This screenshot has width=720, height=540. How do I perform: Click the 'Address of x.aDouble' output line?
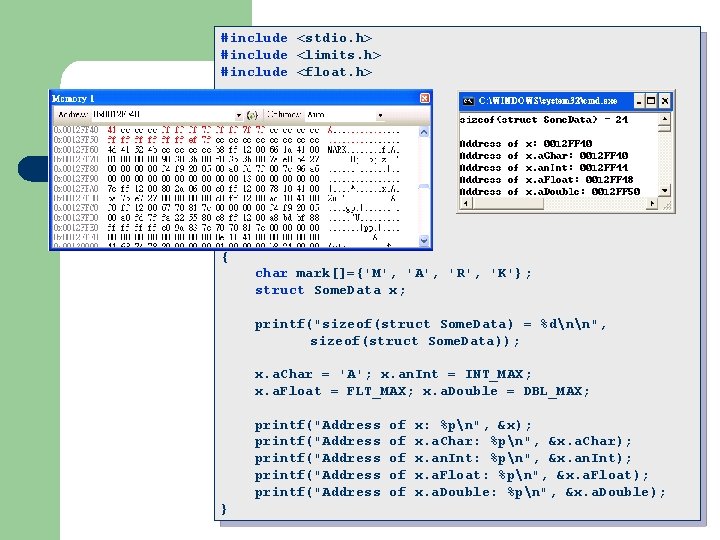coord(550,191)
